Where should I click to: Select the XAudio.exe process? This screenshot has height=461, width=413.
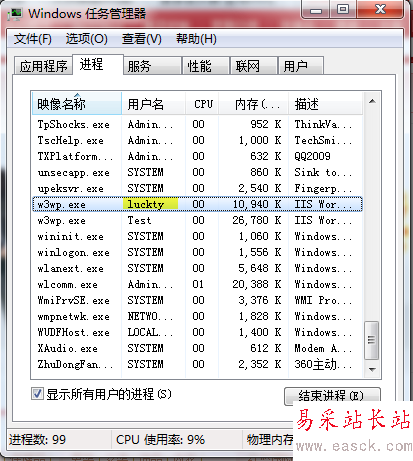coord(197,348)
